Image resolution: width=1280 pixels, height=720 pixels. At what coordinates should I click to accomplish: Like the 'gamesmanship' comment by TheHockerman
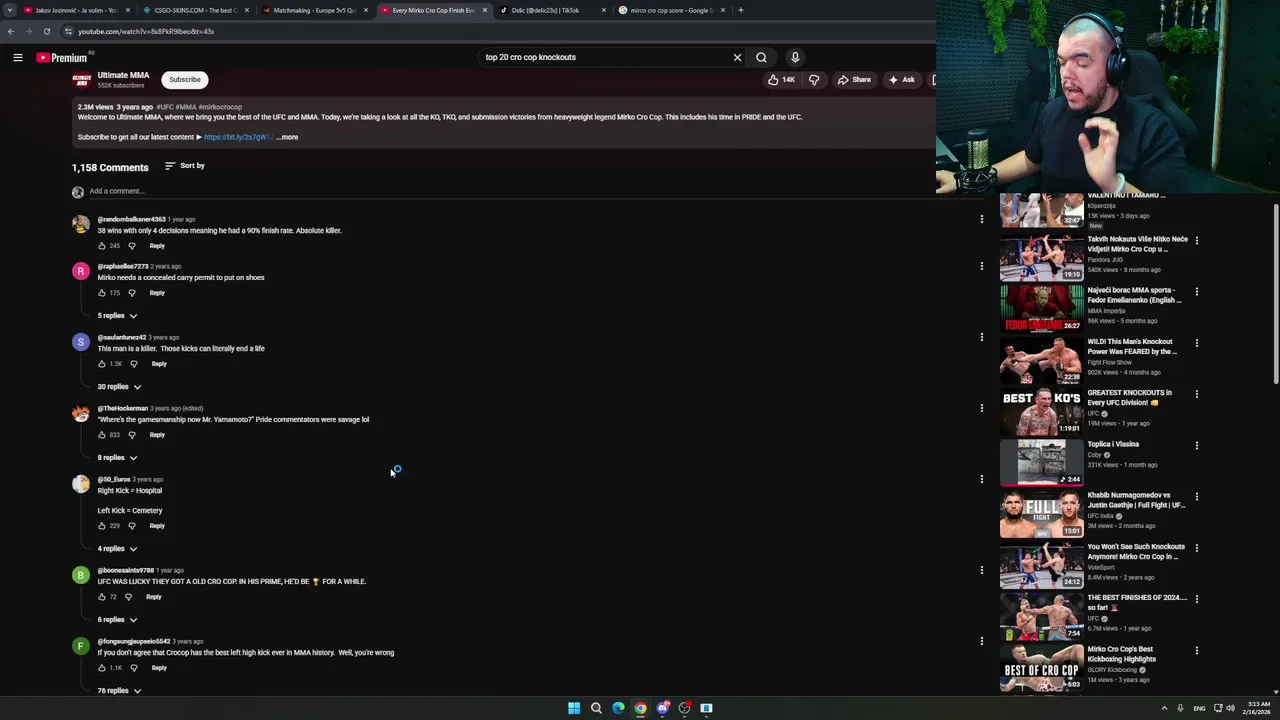pos(102,435)
